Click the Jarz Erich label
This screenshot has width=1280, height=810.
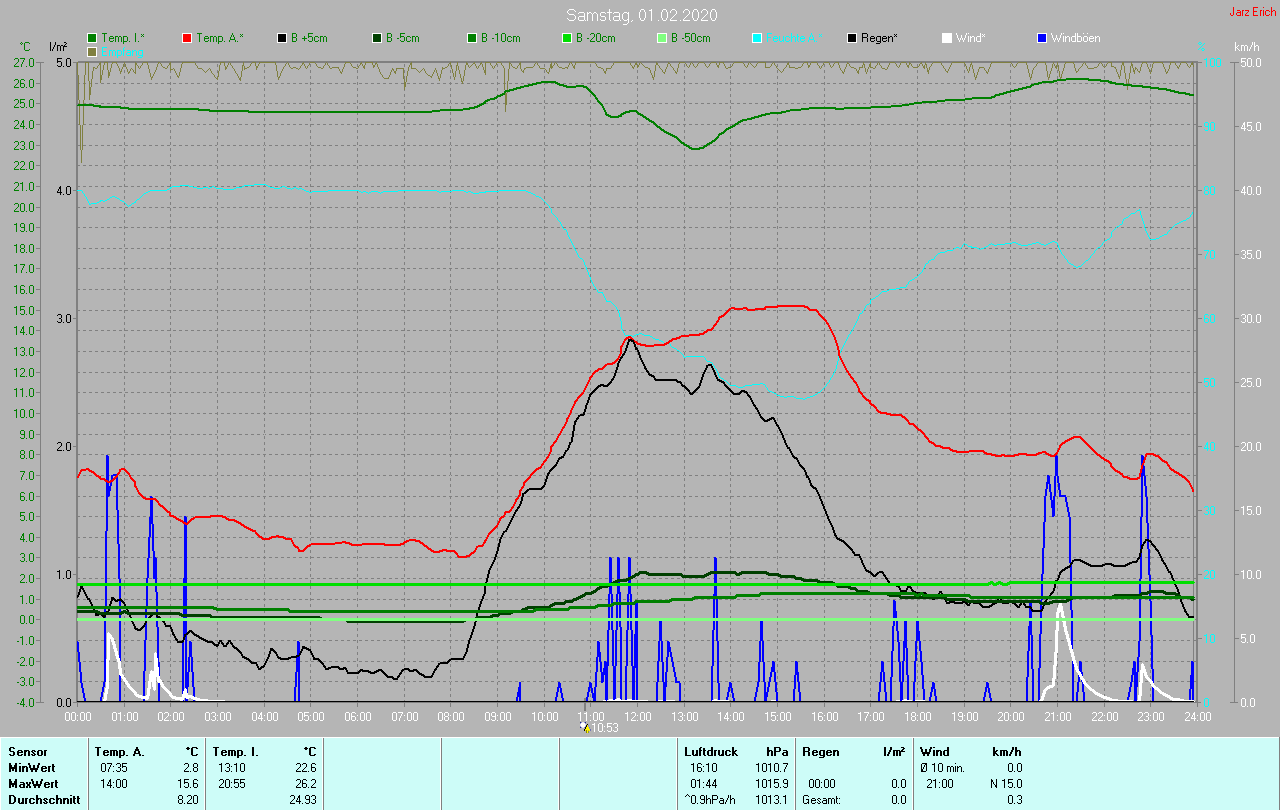1252,12
